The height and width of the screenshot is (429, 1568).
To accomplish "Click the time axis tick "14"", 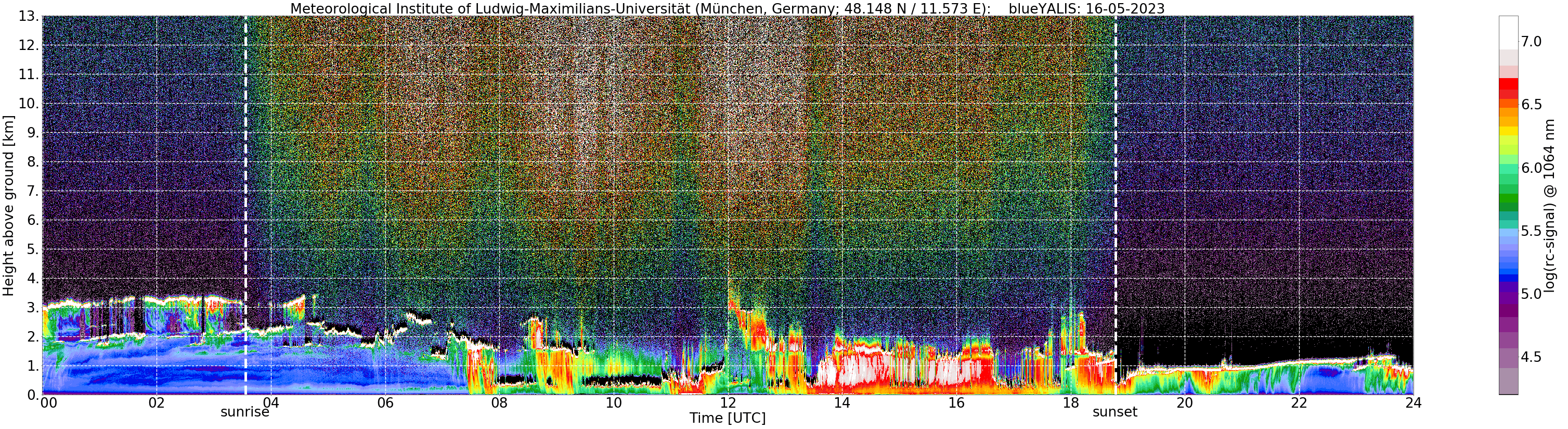I will 842,403.
